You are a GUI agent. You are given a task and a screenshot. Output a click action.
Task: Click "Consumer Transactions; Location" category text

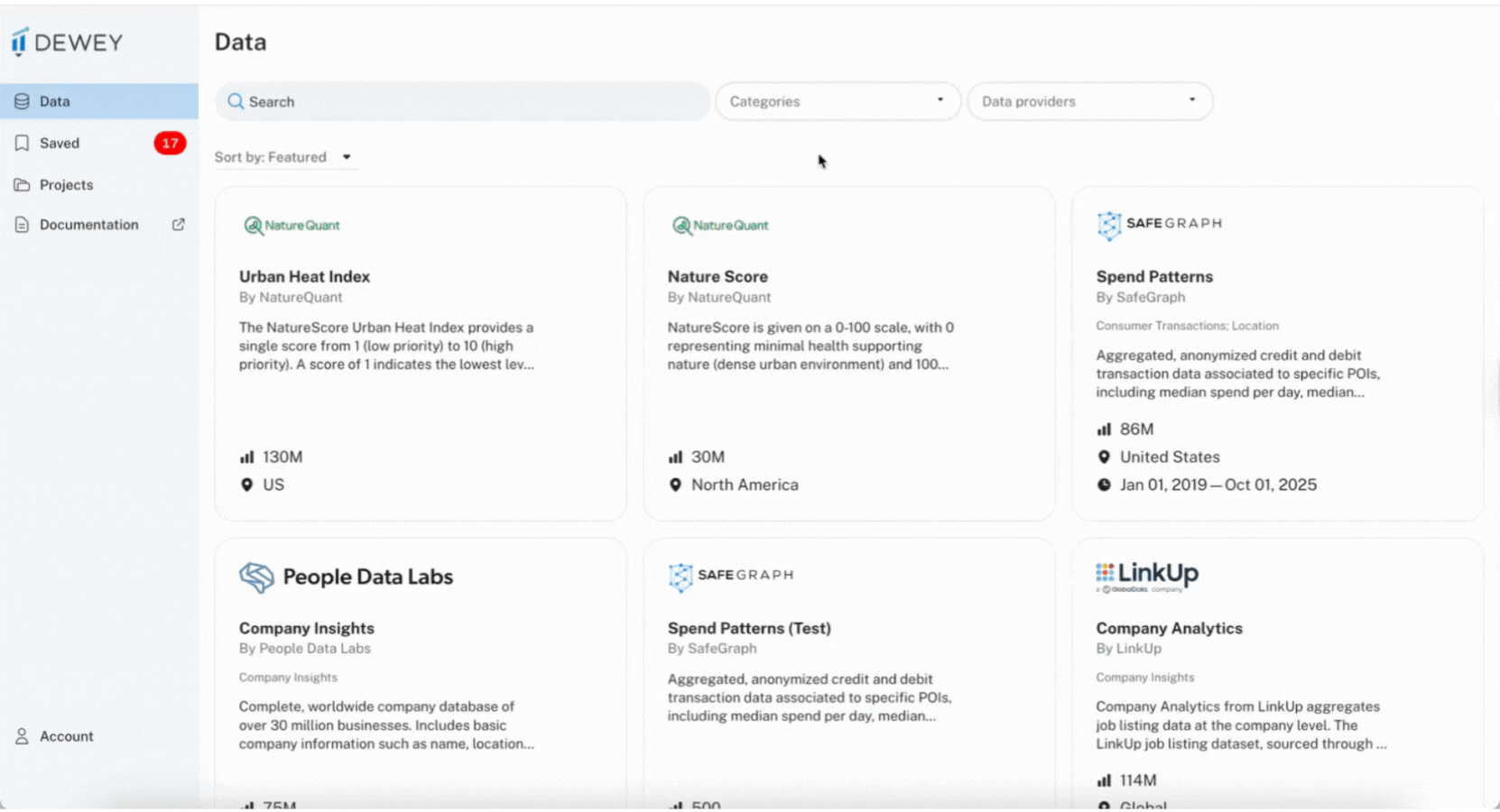[1187, 326]
